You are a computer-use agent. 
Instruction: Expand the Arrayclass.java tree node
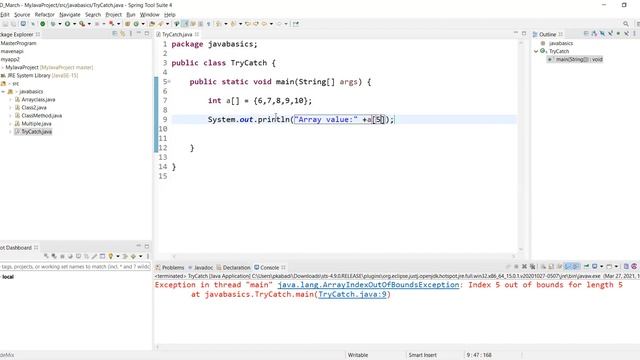click(11, 100)
